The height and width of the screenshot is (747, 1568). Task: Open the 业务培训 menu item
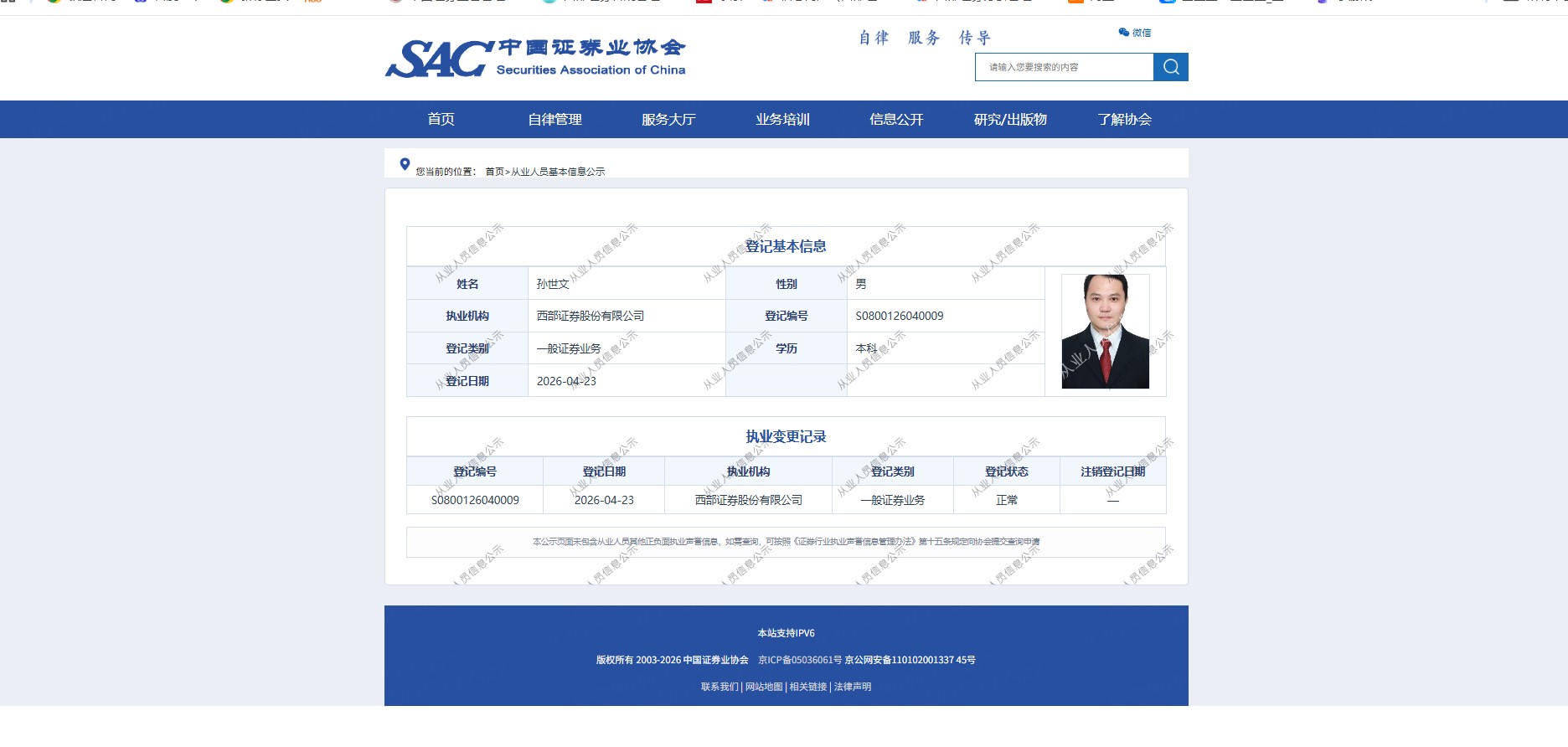pyautogui.click(x=782, y=120)
